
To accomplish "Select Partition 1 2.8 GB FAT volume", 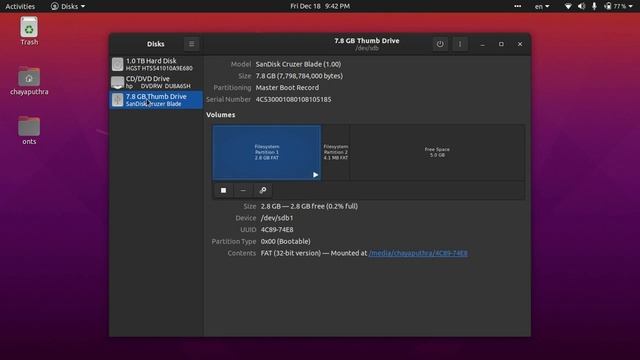I will tap(267, 152).
